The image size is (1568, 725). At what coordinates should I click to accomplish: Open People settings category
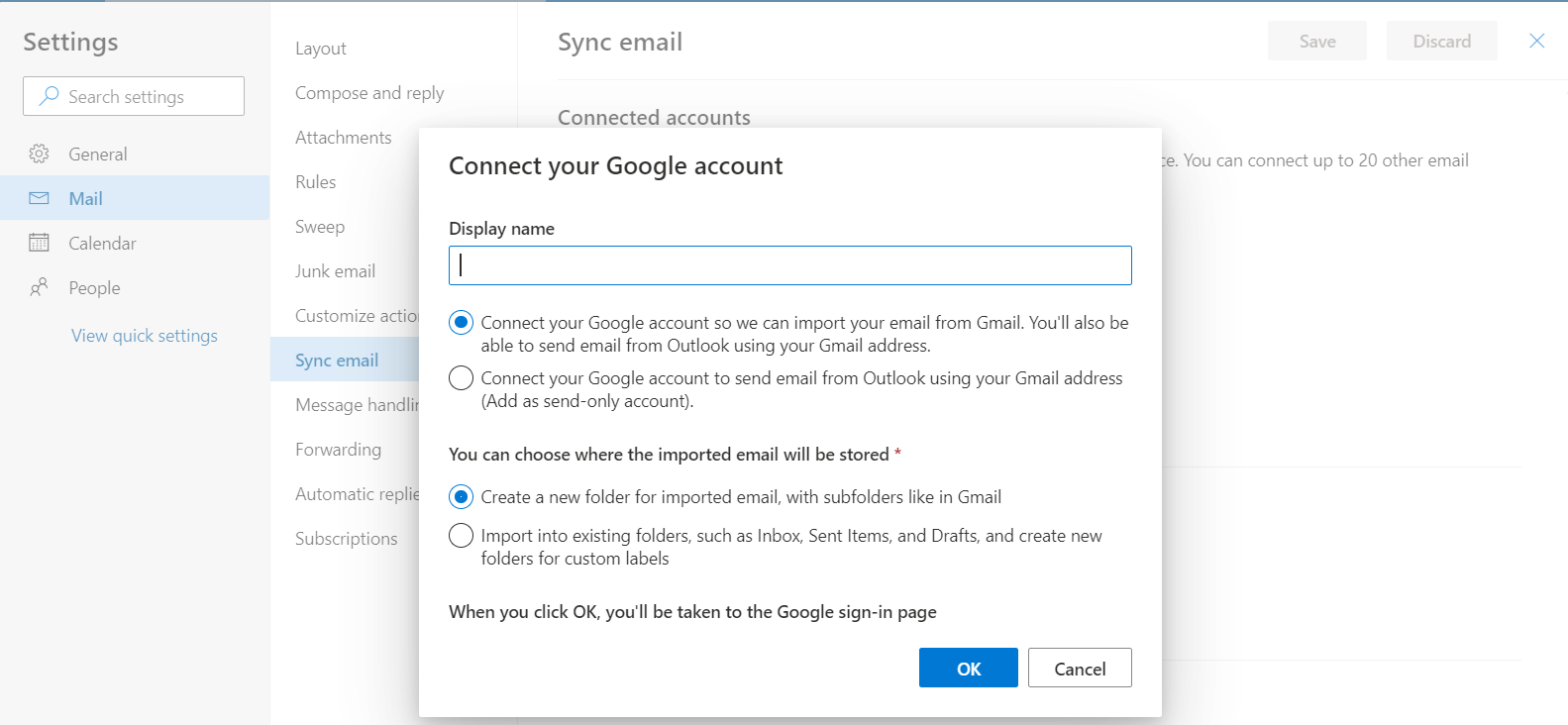click(x=135, y=287)
